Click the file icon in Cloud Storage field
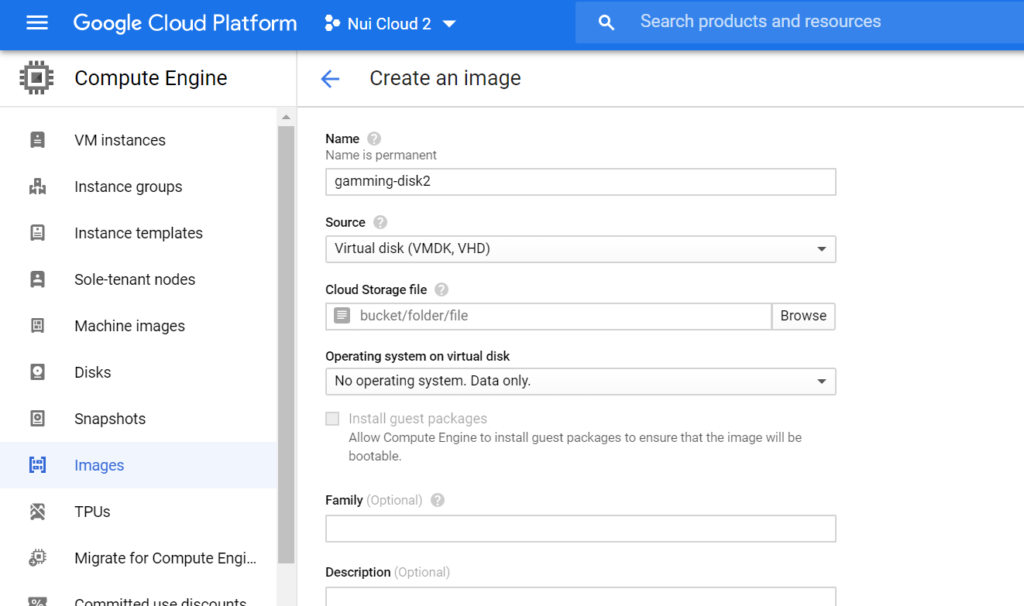The image size is (1024, 606). point(342,315)
